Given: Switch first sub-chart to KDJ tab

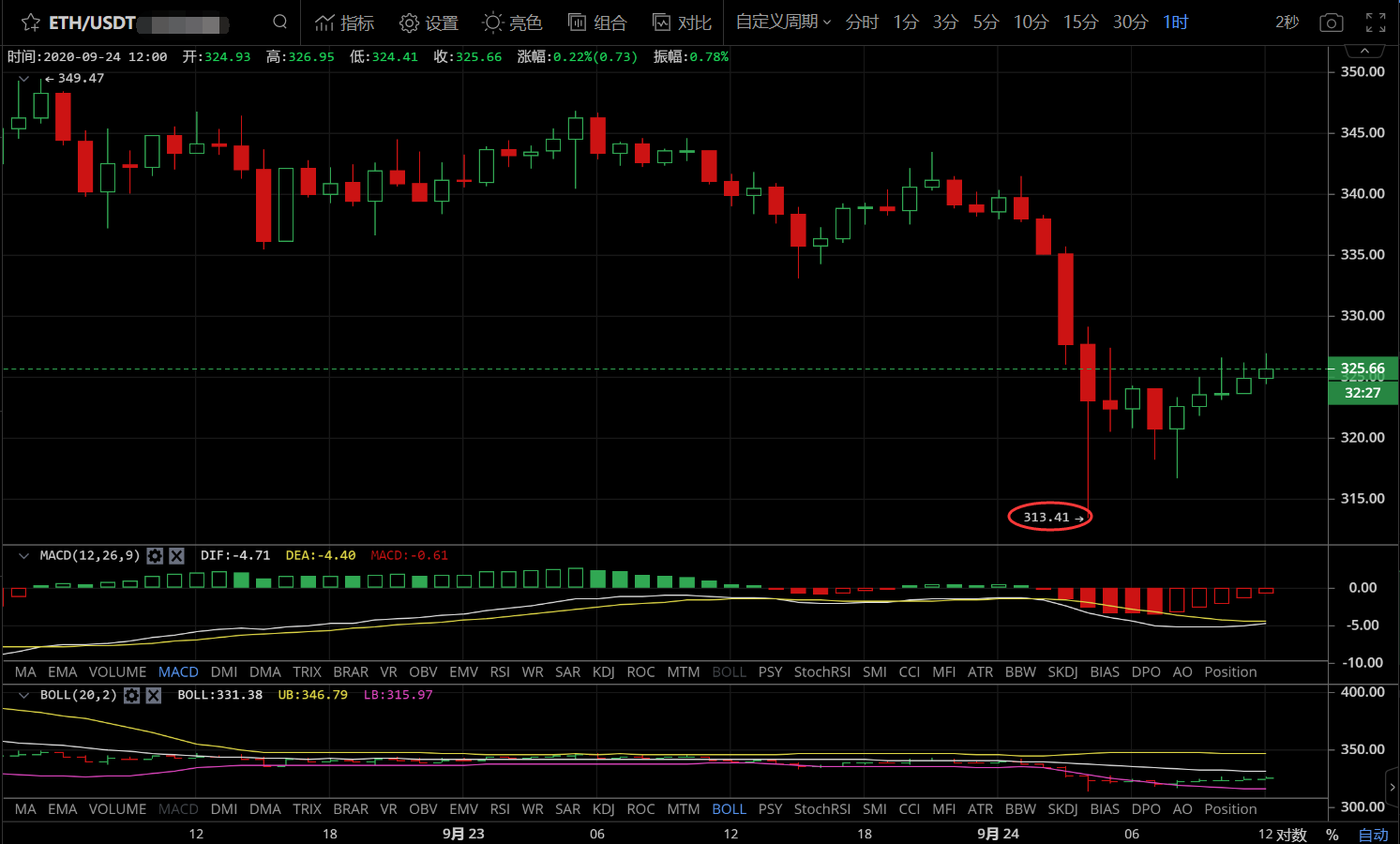Looking at the screenshot, I should 603,672.
